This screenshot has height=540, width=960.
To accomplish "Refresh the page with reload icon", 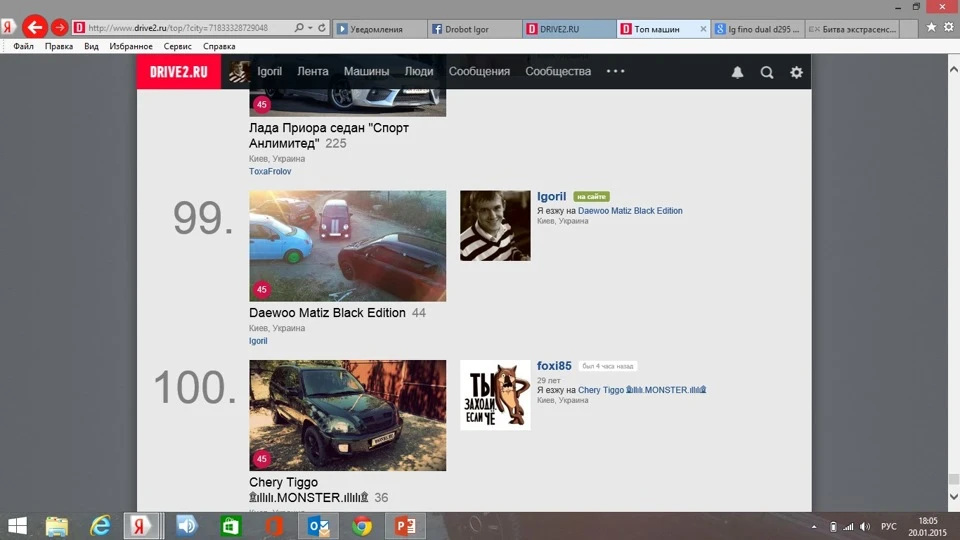I will click(x=322, y=28).
